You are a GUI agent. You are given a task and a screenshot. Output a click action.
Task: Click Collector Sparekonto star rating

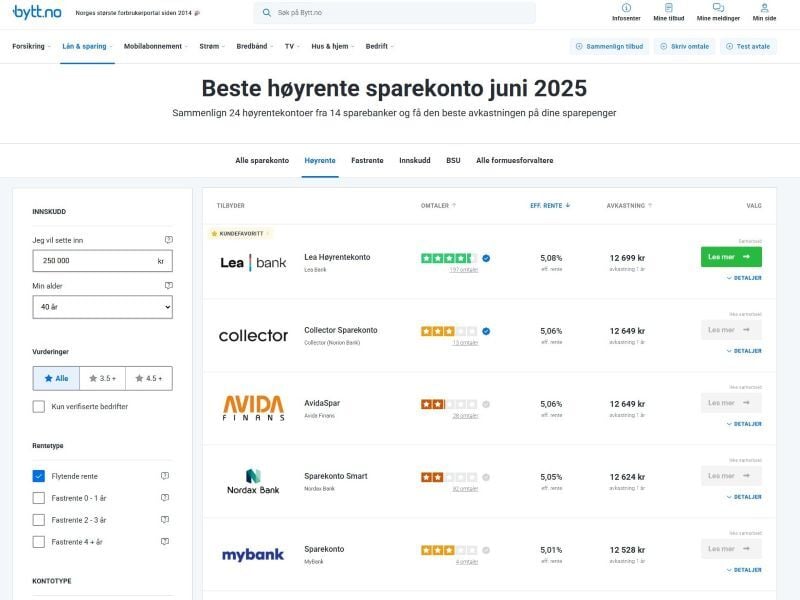(x=449, y=331)
